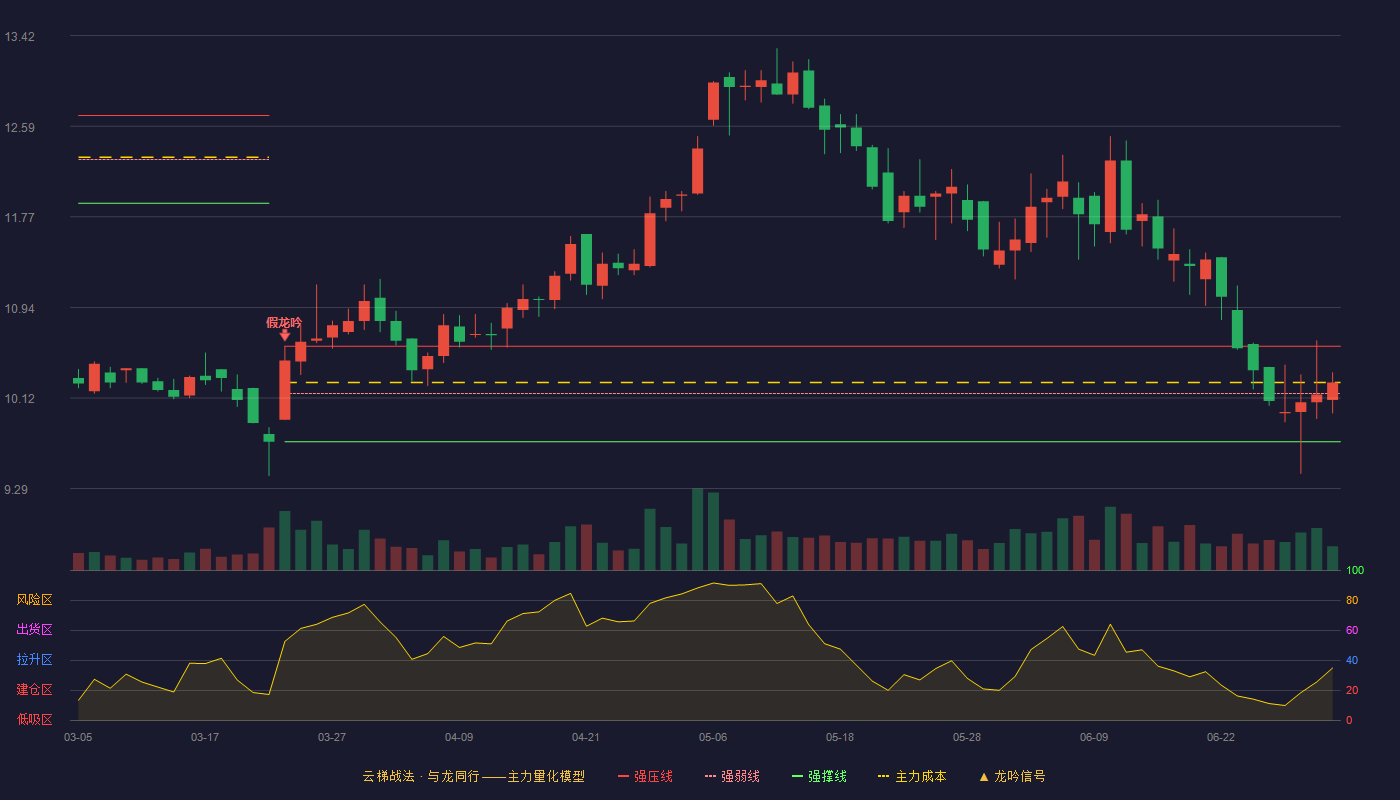1400x800 pixels.
Task: Click the 100 indicator scale value
Action: (1355, 571)
